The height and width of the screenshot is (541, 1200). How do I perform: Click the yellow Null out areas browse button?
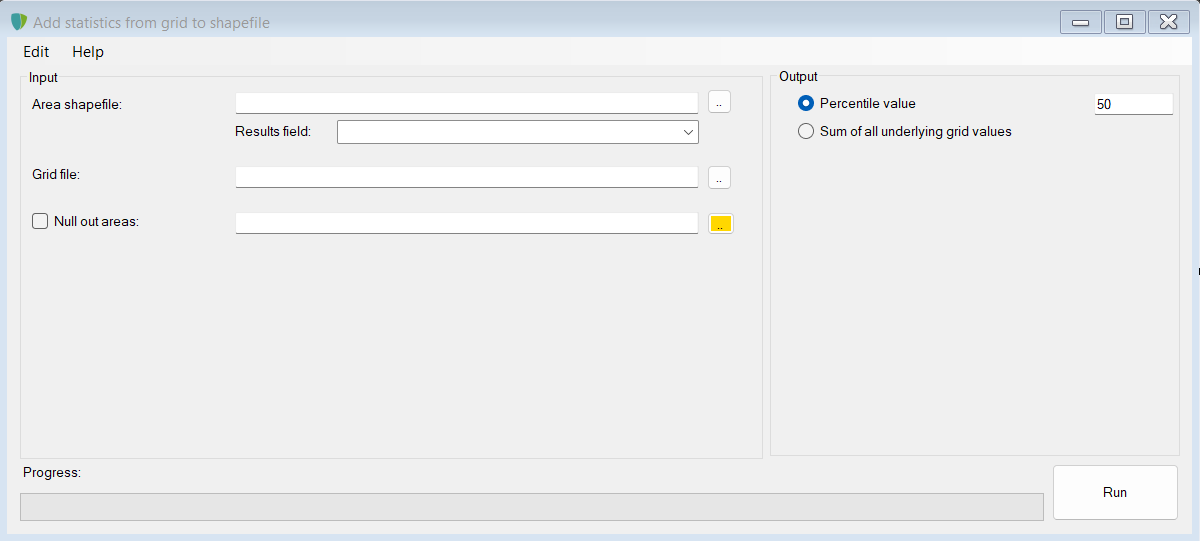[x=721, y=224]
